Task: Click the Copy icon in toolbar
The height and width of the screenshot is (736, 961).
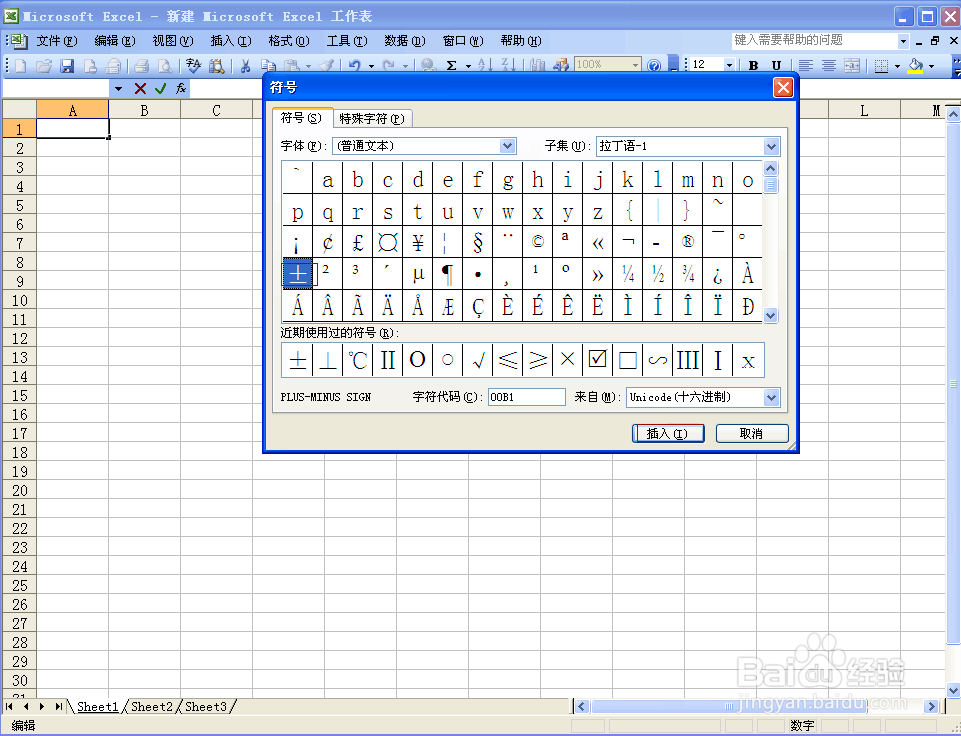Action: [268, 66]
